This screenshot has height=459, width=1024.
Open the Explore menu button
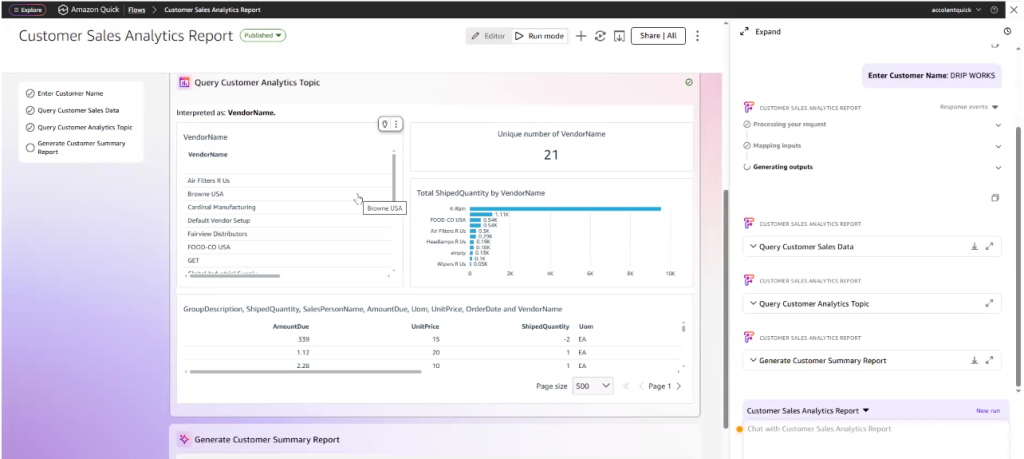[x=27, y=10]
